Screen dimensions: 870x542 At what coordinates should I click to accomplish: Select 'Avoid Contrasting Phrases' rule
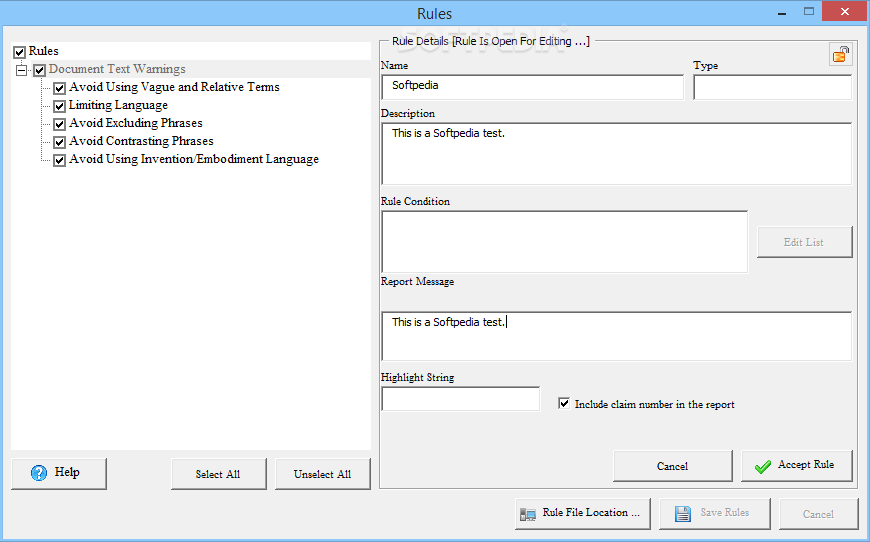141,141
